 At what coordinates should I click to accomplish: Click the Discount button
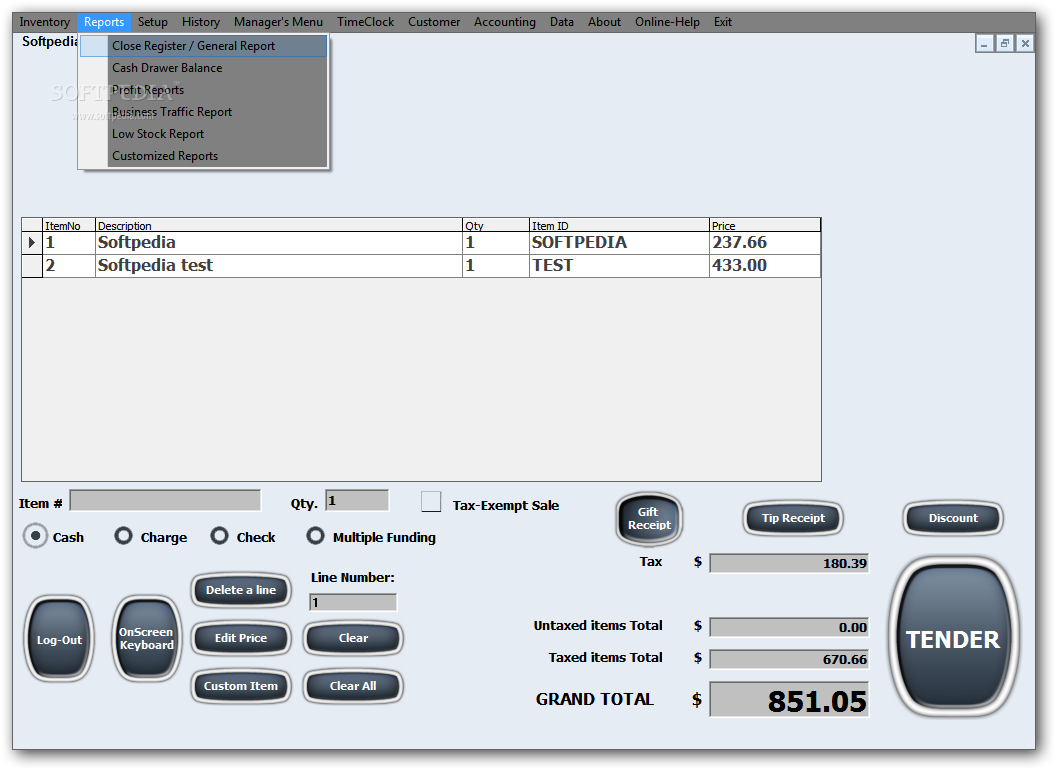(953, 518)
